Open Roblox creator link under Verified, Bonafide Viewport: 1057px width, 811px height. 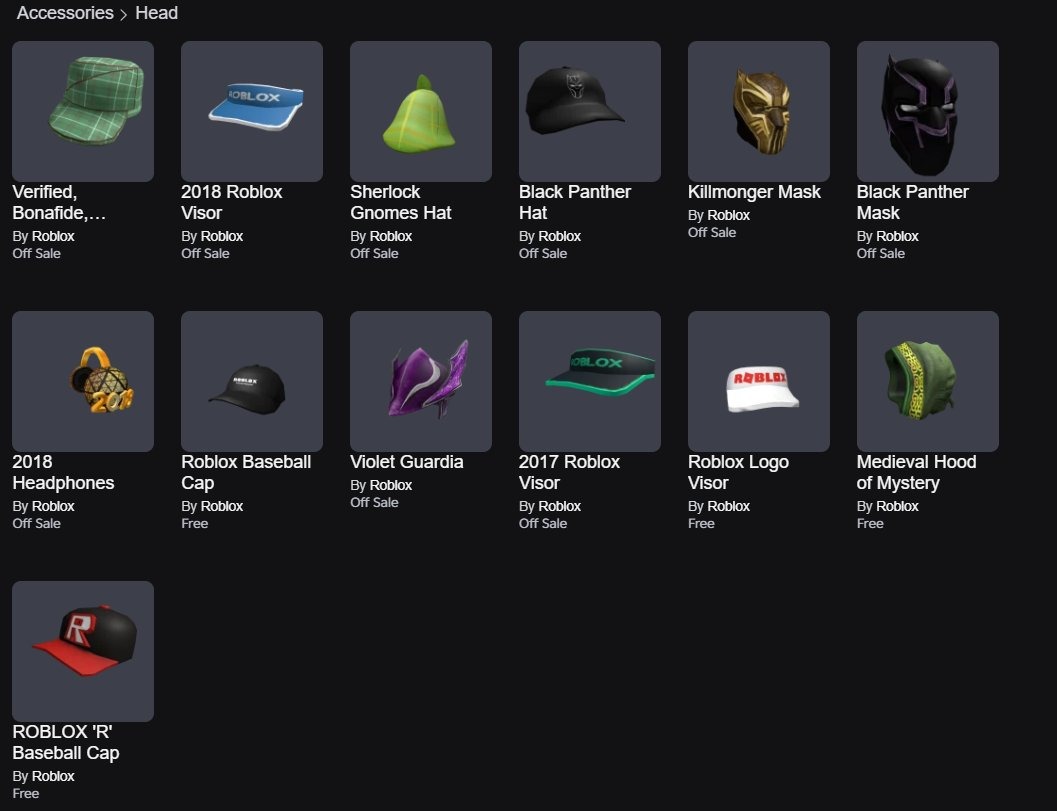[53, 236]
